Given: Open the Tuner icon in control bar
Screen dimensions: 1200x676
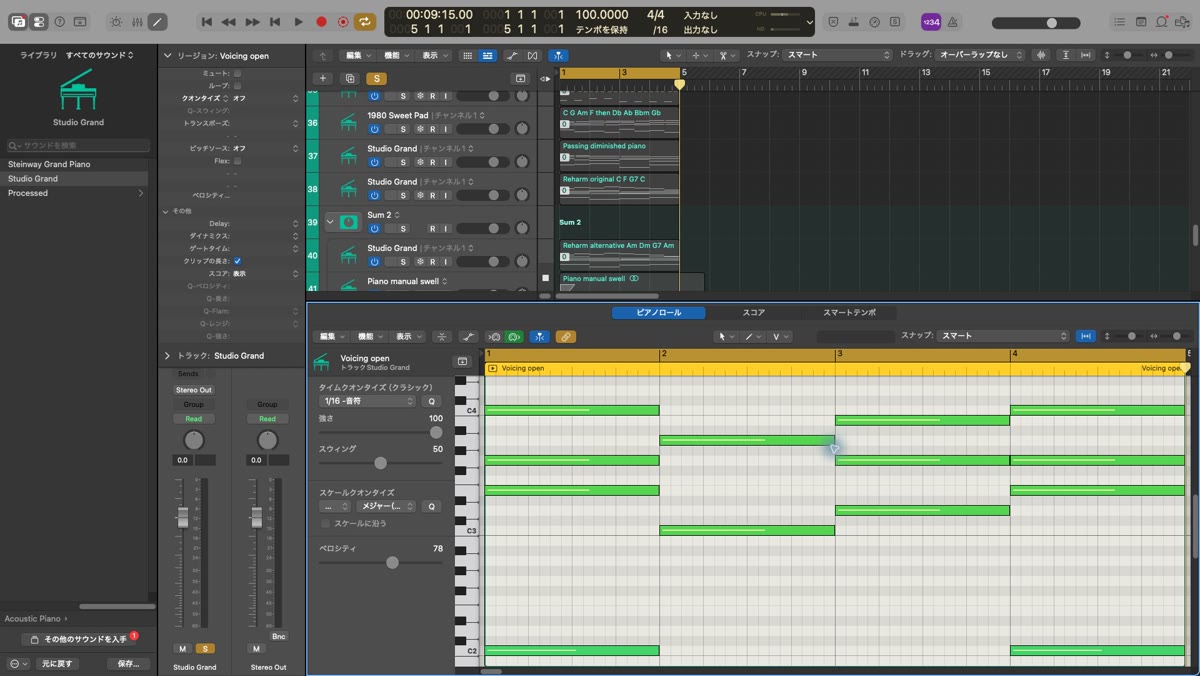Looking at the screenshot, I should coord(876,21).
